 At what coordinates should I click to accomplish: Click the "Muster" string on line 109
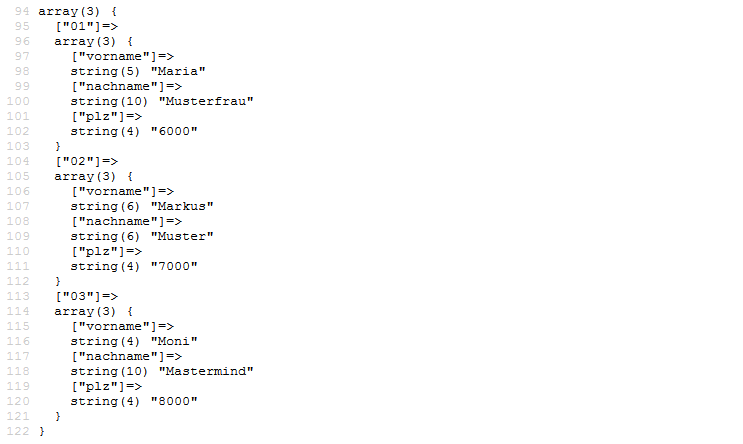(x=182, y=236)
